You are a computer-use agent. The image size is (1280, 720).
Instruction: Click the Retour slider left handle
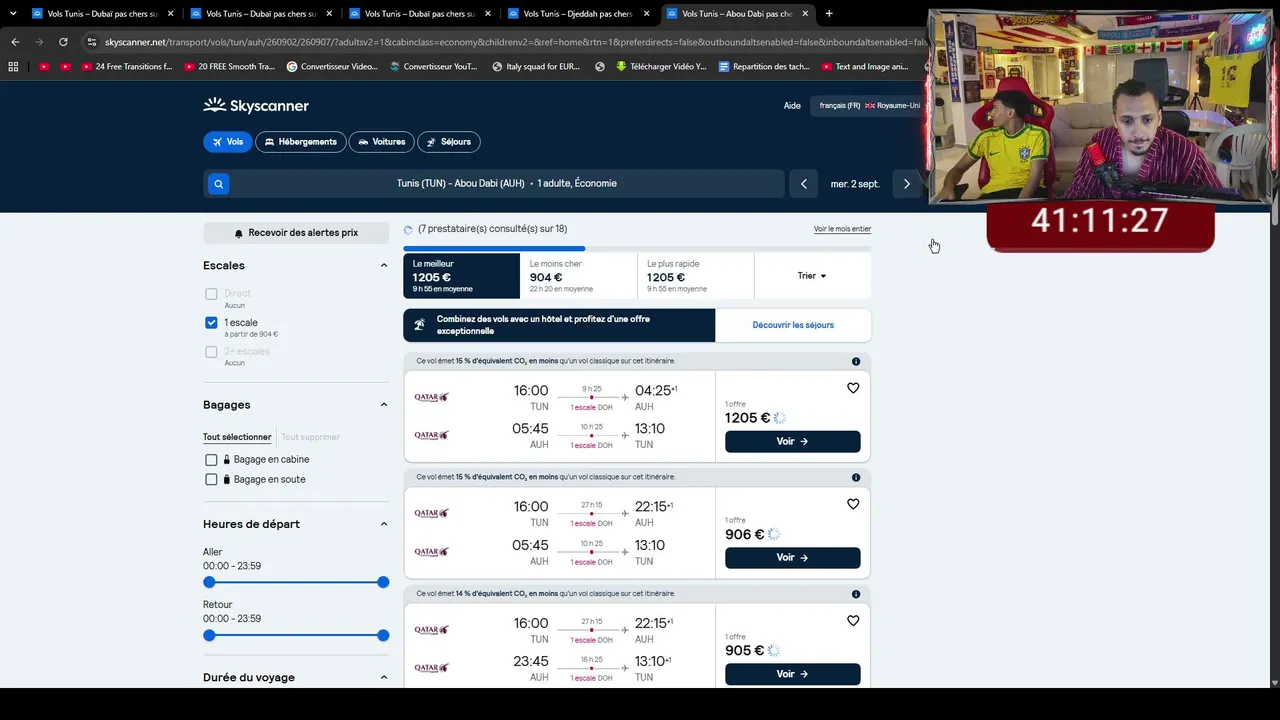pos(209,635)
